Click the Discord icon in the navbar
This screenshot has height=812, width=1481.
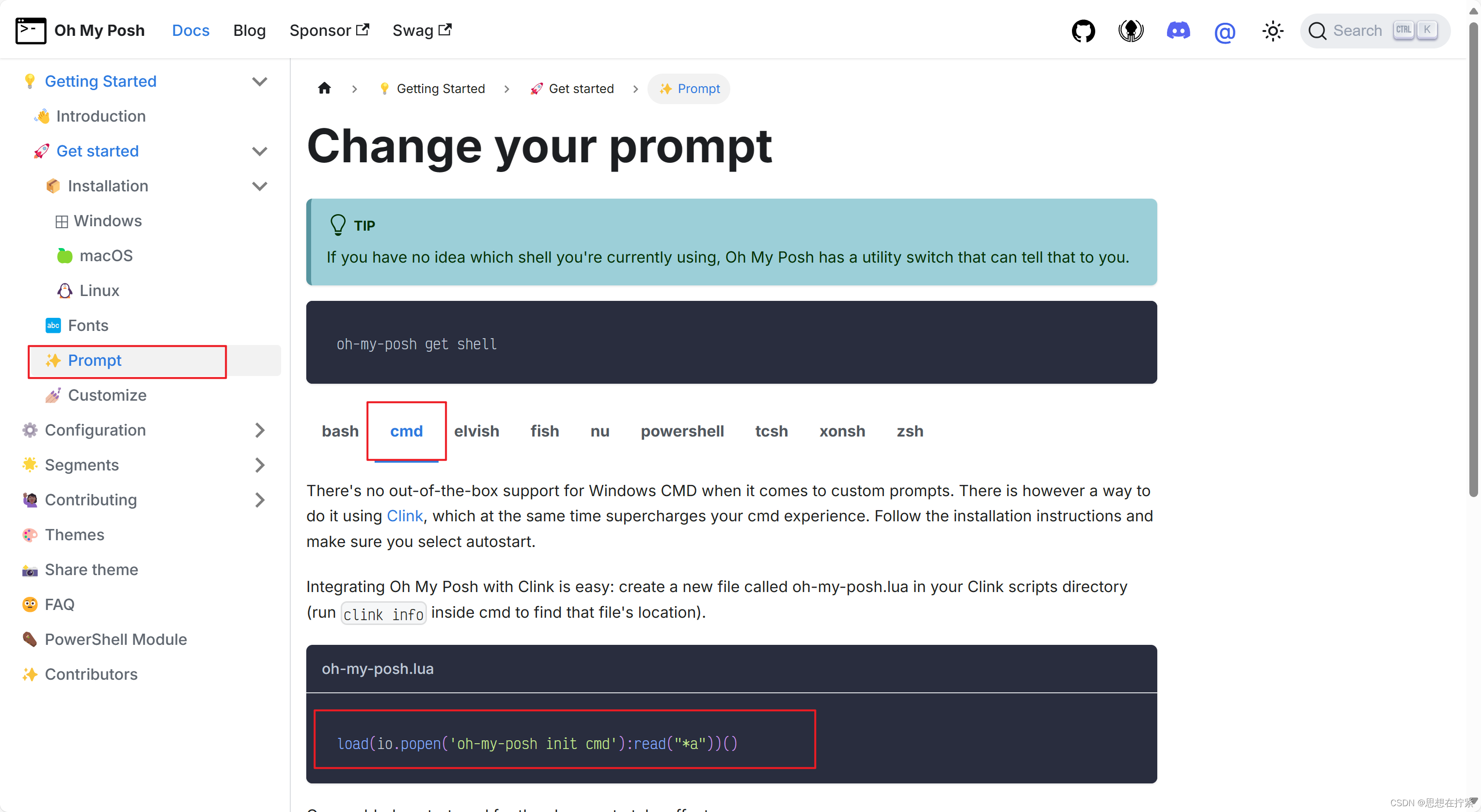tap(1177, 30)
